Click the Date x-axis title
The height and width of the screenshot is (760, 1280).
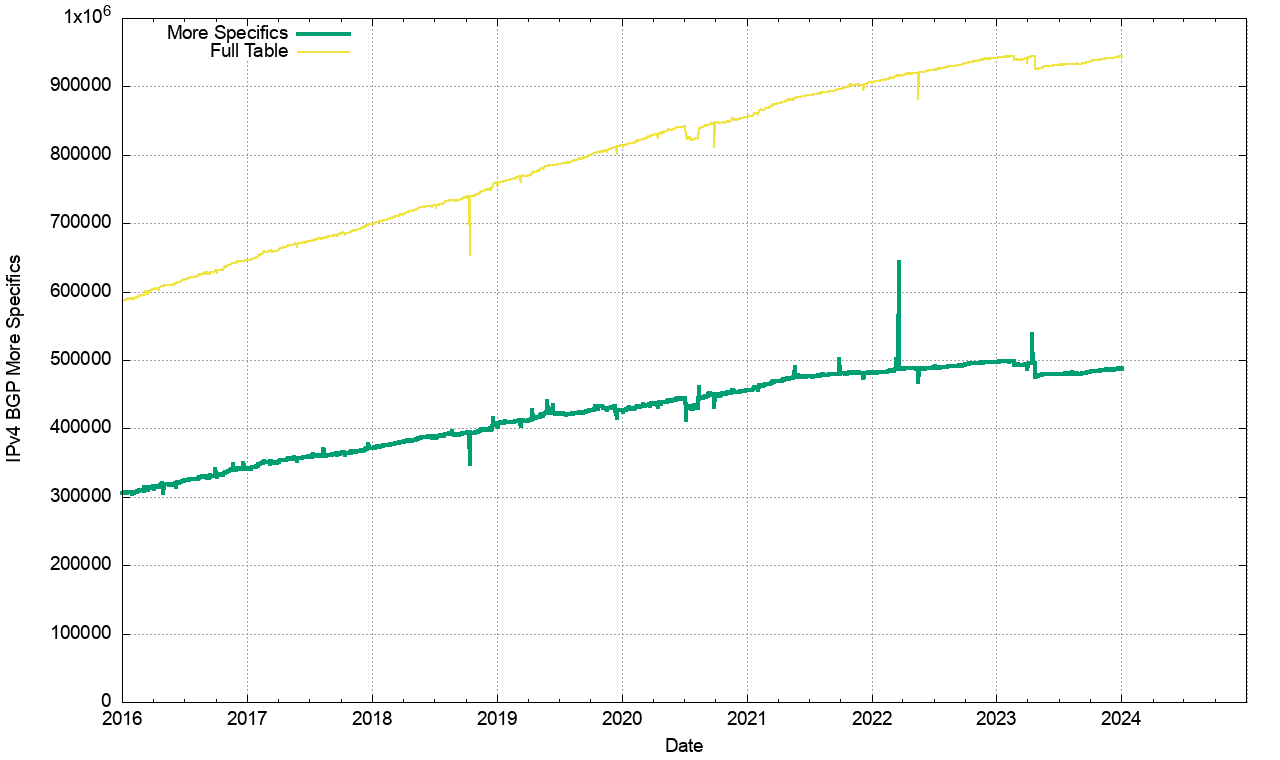683,746
